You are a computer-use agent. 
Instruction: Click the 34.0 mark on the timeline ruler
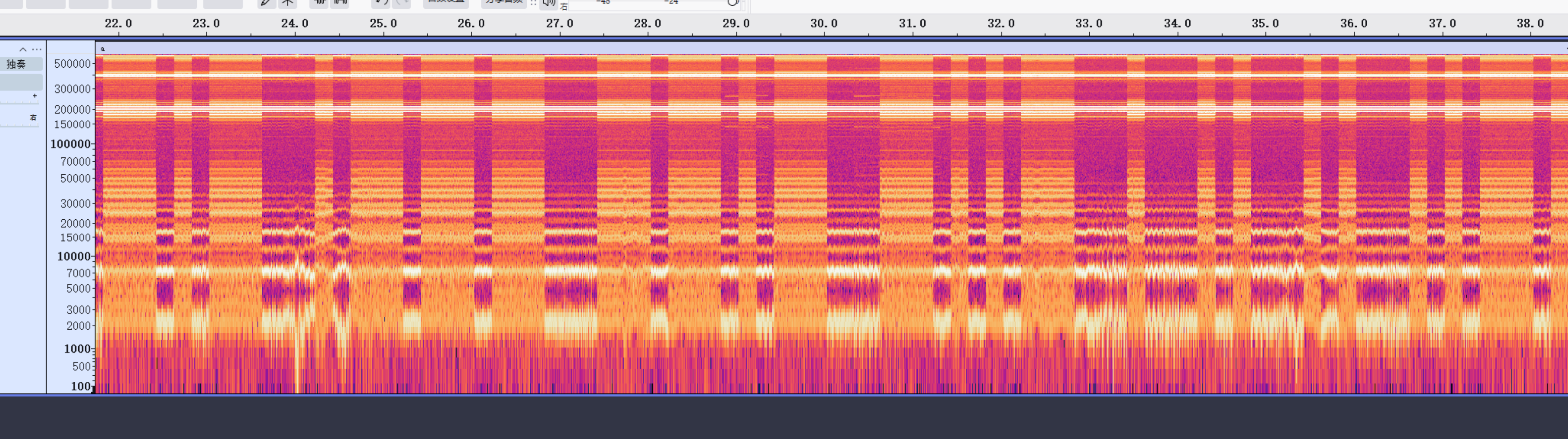click(1177, 24)
